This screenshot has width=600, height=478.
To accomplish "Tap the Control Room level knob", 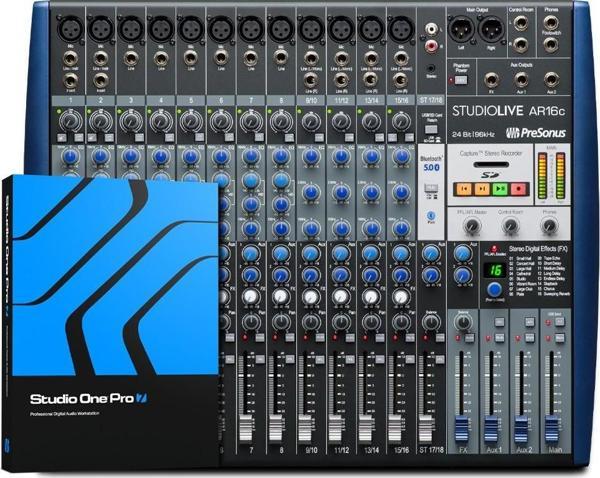I will 510,226.
